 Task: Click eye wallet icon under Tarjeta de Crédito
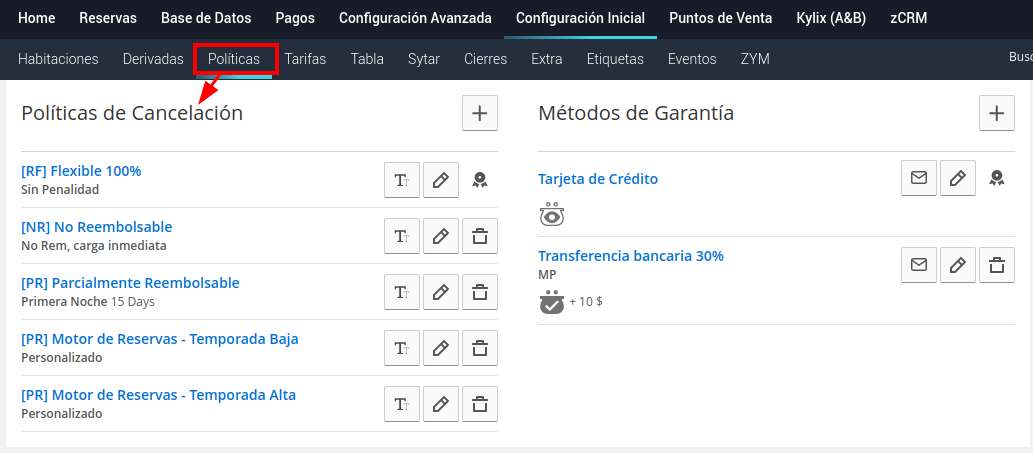coord(551,214)
